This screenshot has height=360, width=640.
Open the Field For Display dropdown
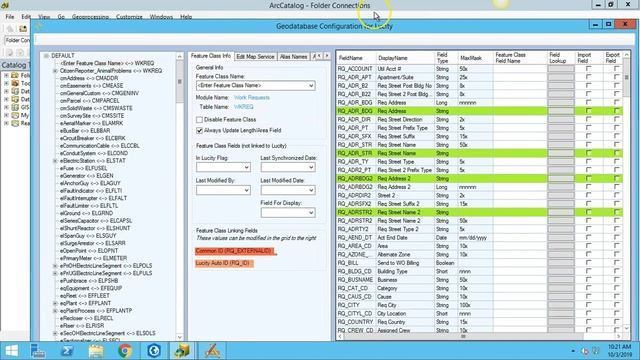(311, 213)
